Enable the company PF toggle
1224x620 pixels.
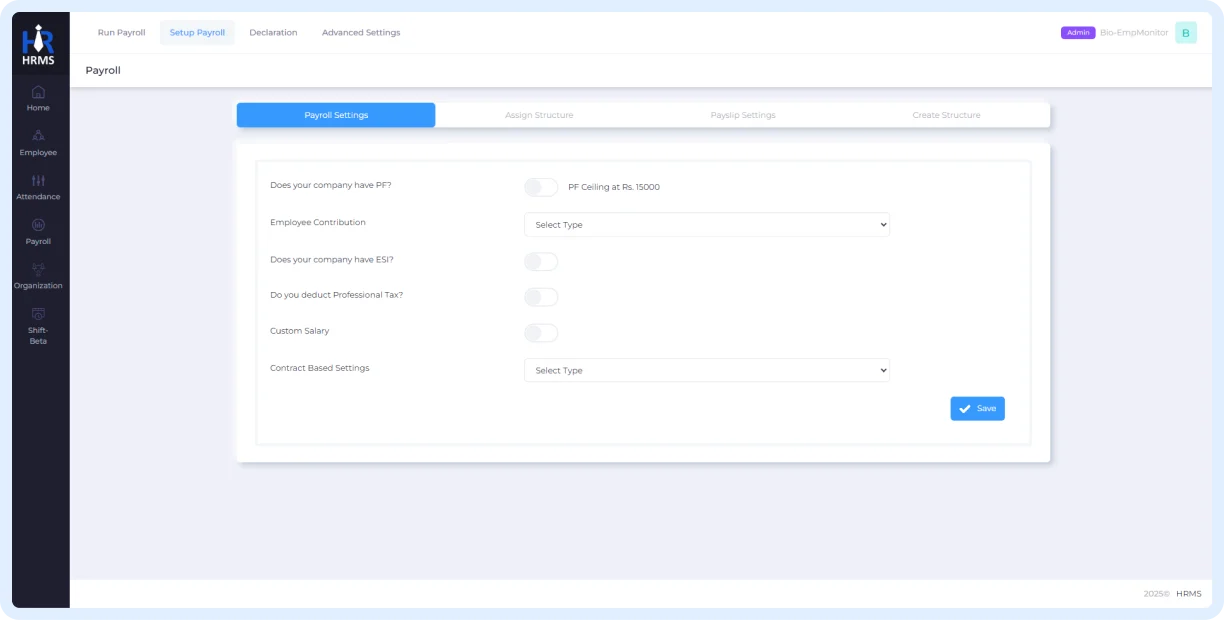(541, 187)
